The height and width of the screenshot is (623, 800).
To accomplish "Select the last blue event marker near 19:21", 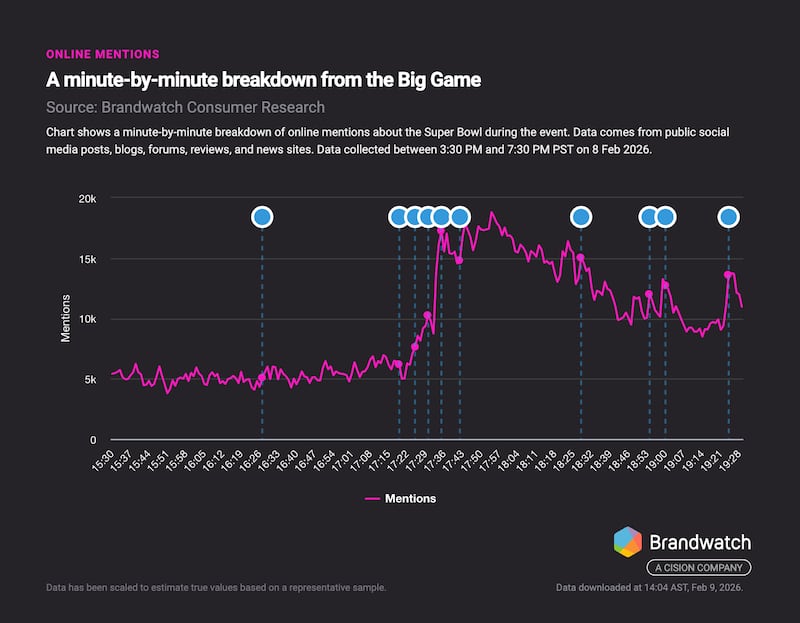I will (728, 217).
